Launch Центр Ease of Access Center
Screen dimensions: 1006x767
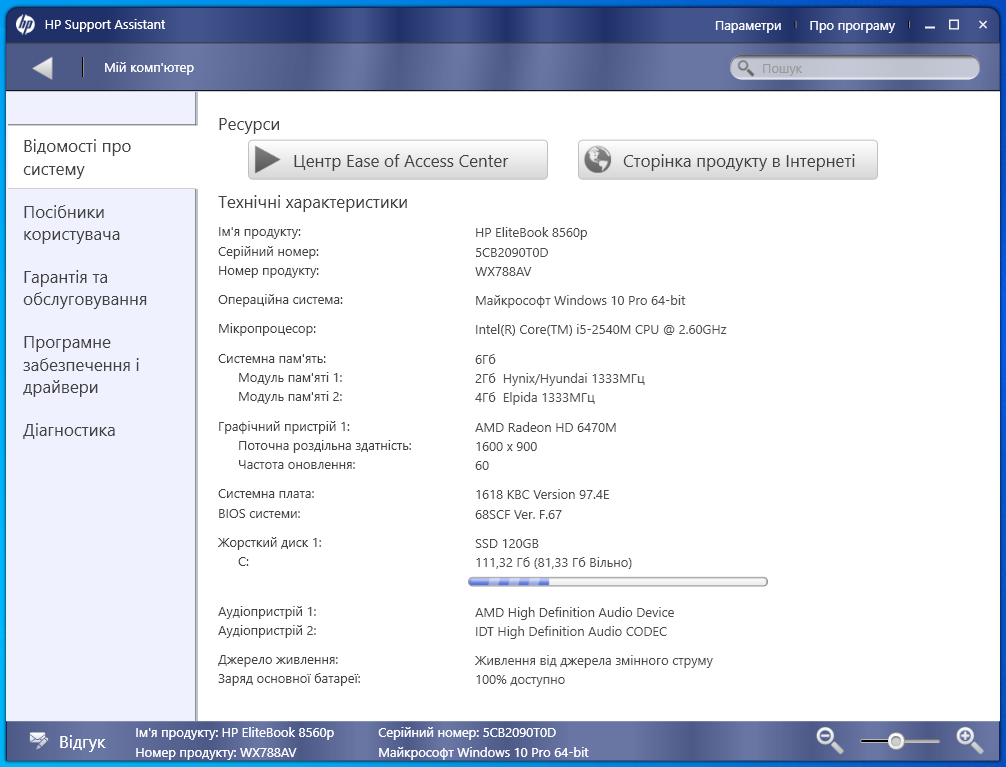point(398,160)
